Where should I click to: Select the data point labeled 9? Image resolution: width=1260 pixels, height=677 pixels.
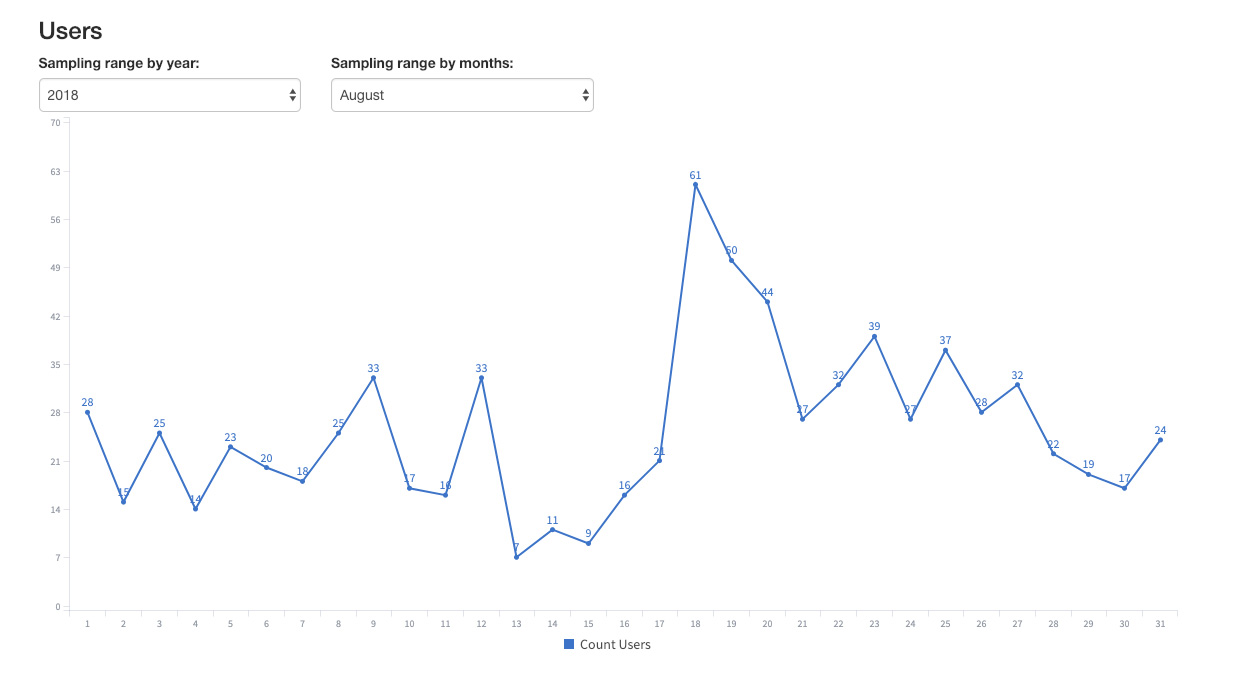(x=588, y=543)
